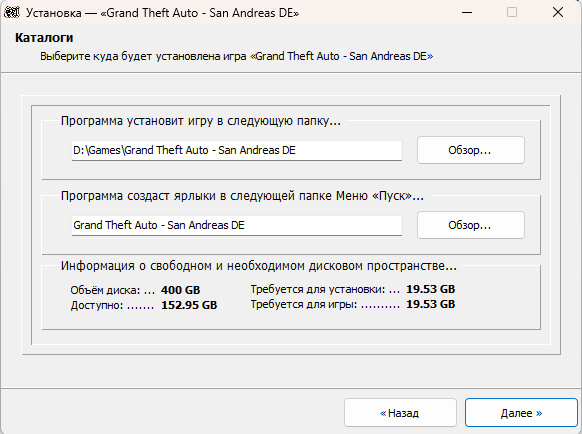Screen dimensions: 582x434
Task: Click the Доступно 152.95 GB value
Action: coord(189,305)
